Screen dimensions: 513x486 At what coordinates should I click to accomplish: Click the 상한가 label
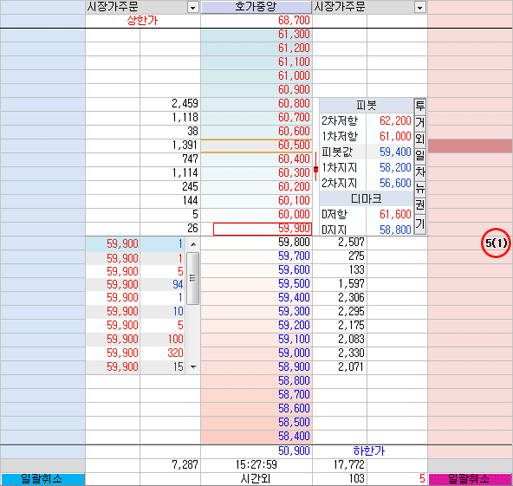pos(142,21)
